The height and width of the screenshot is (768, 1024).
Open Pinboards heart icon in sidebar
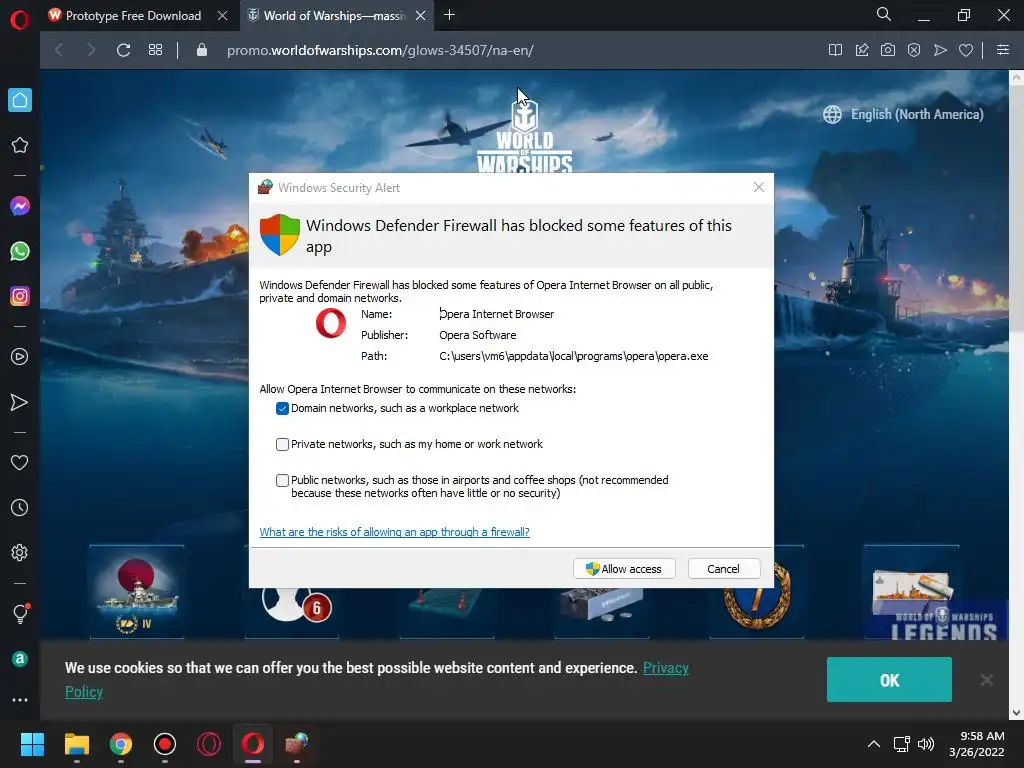point(20,462)
